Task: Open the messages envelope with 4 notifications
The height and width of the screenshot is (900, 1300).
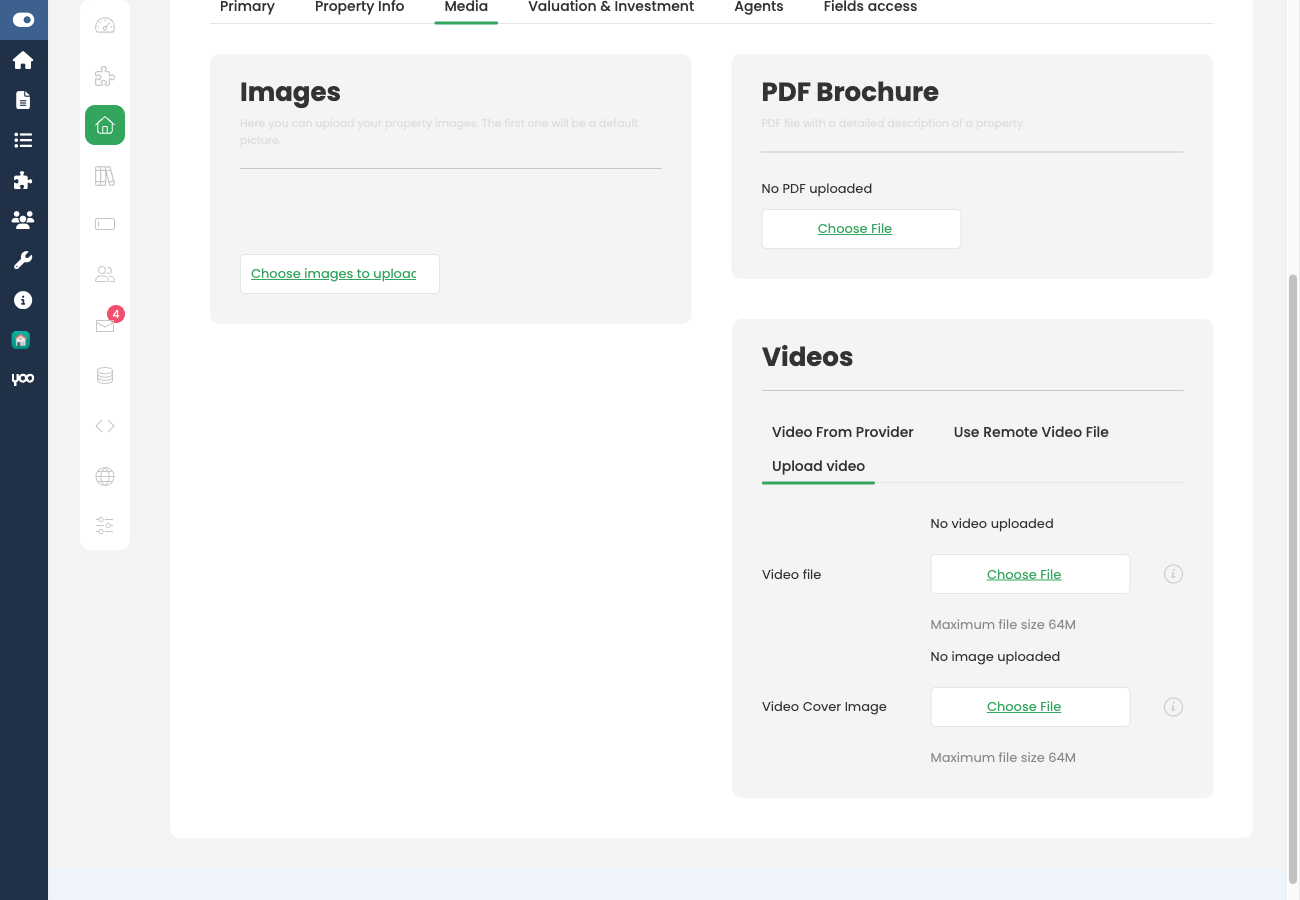Action: (x=104, y=325)
